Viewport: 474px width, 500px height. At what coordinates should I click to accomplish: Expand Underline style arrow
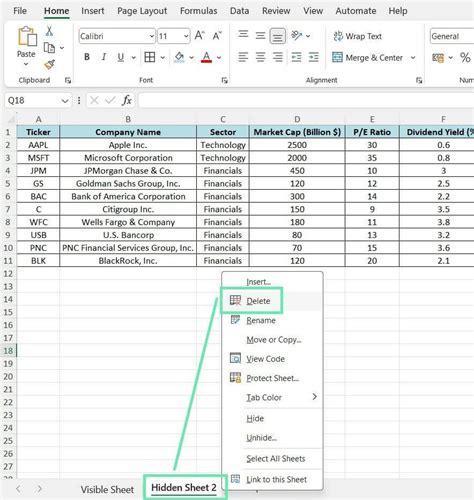pyautogui.click(x=133, y=58)
